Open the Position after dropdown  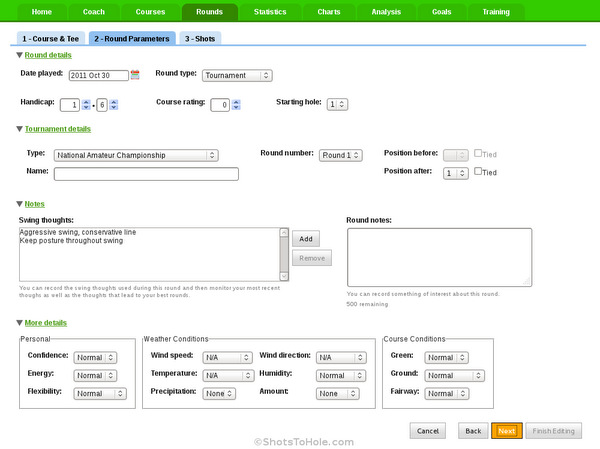pos(456,173)
